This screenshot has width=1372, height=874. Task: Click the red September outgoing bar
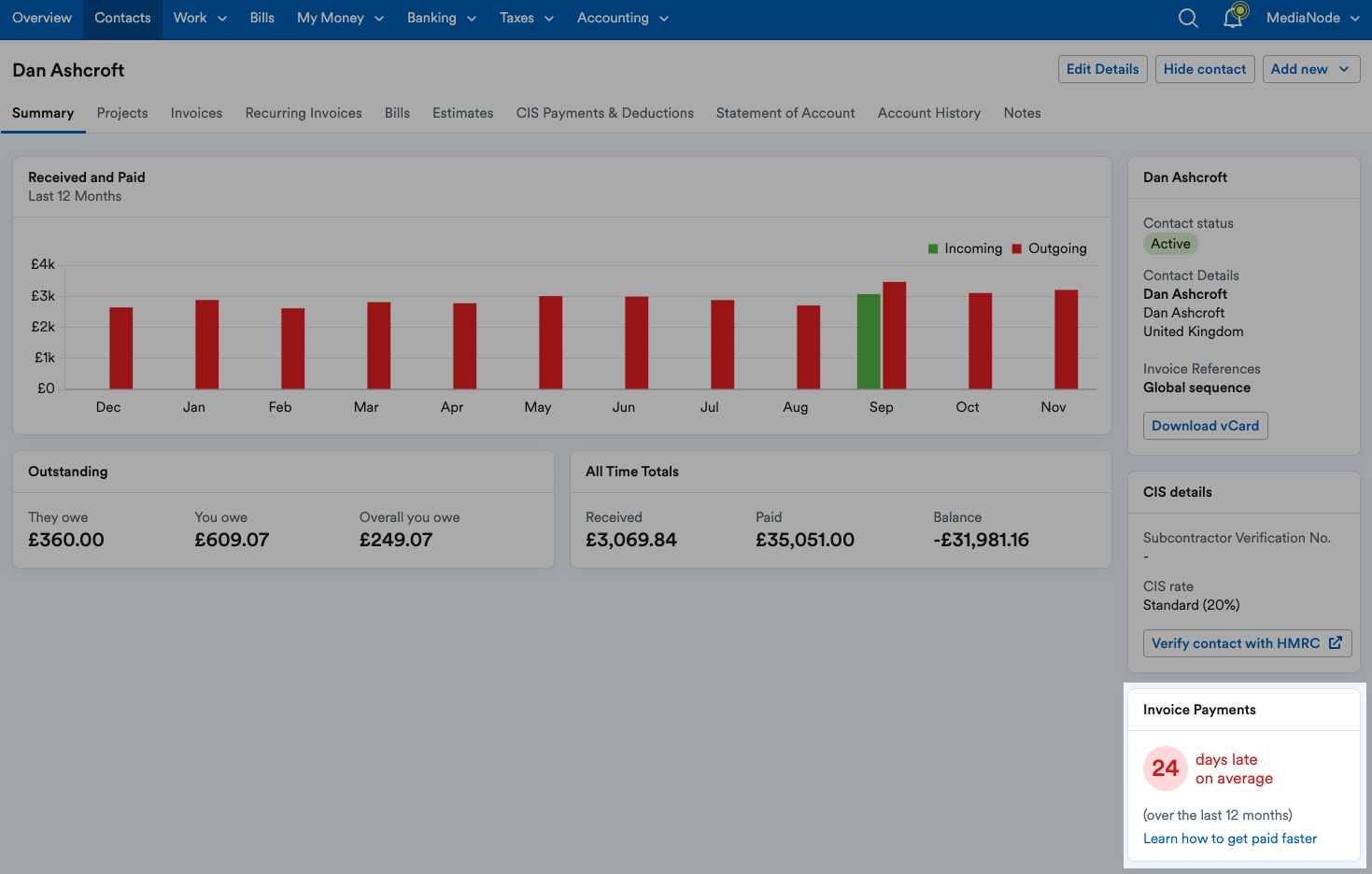pos(895,335)
